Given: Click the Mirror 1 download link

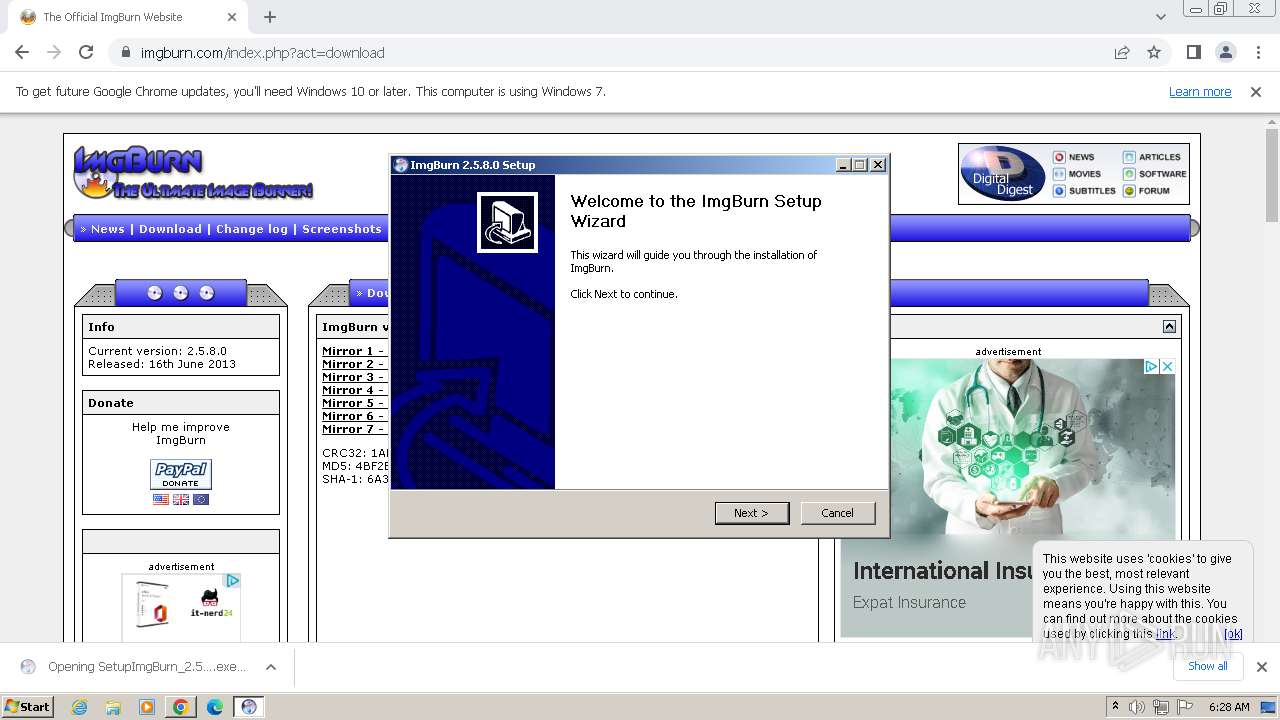Looking at the screenshot, I should tap(353, 351).
